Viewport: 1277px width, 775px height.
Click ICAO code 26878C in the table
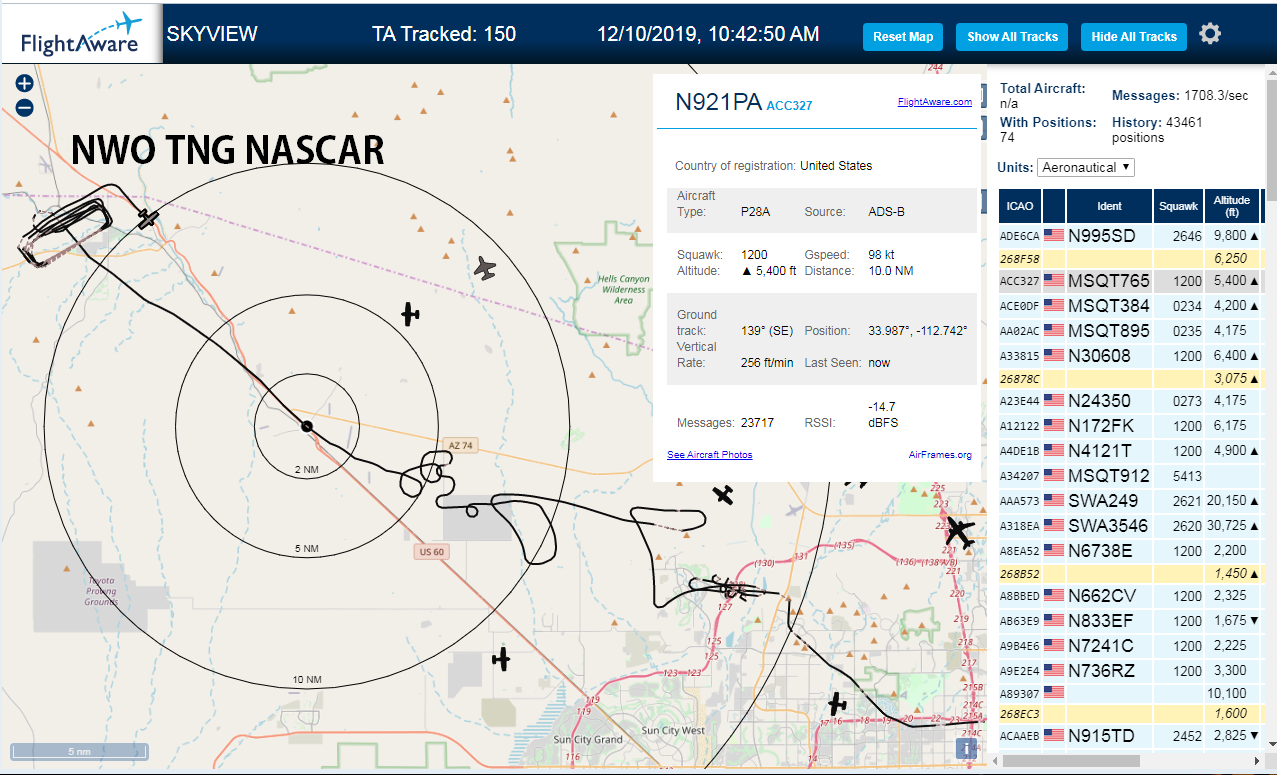(1018, 378)
